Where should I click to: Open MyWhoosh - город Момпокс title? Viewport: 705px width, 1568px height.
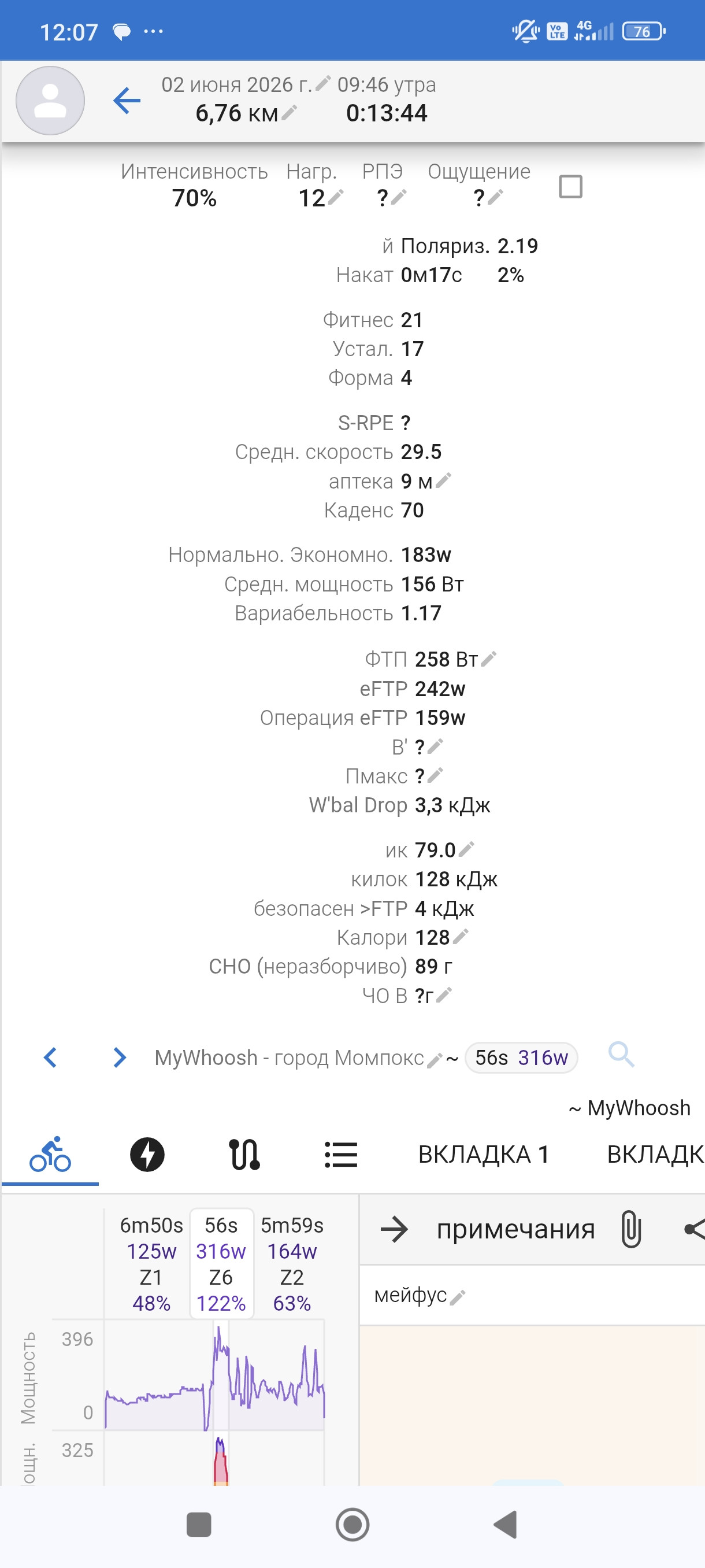click(289, 1058)
